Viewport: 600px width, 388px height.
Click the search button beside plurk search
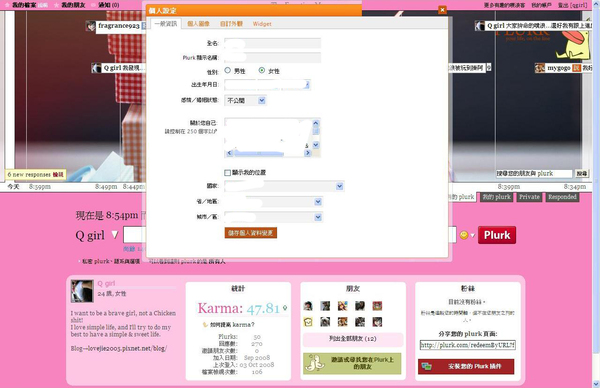[582, 174]
